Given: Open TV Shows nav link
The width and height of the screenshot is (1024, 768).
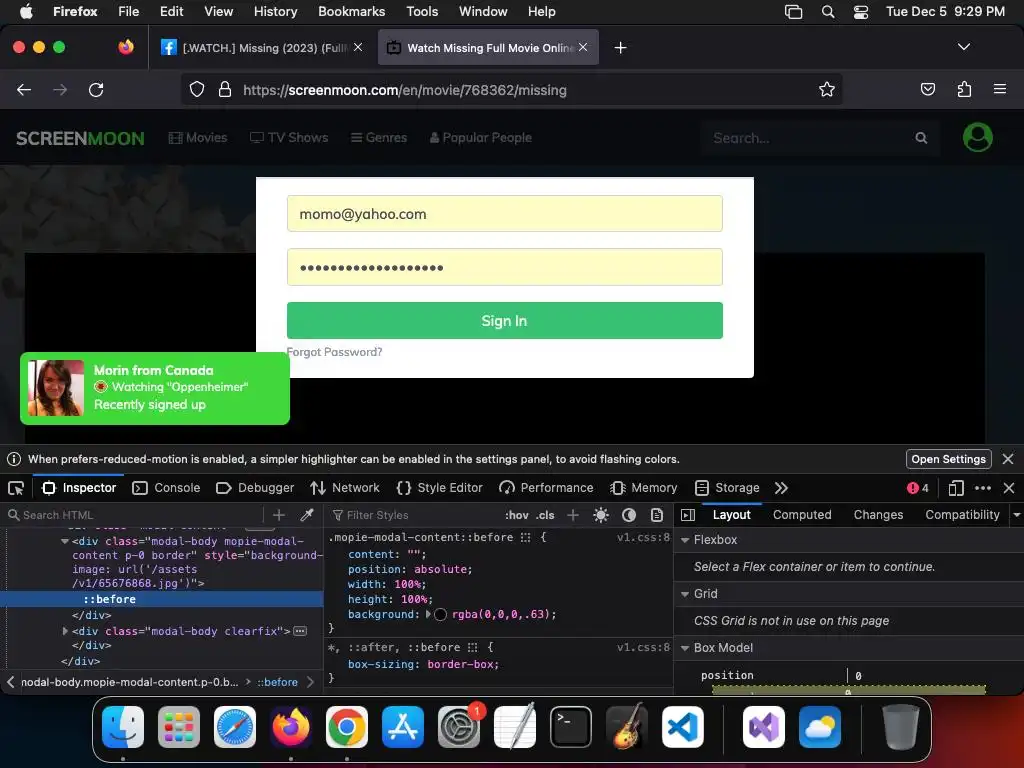Looking at the screenshot, I should [x=289, y=138].
